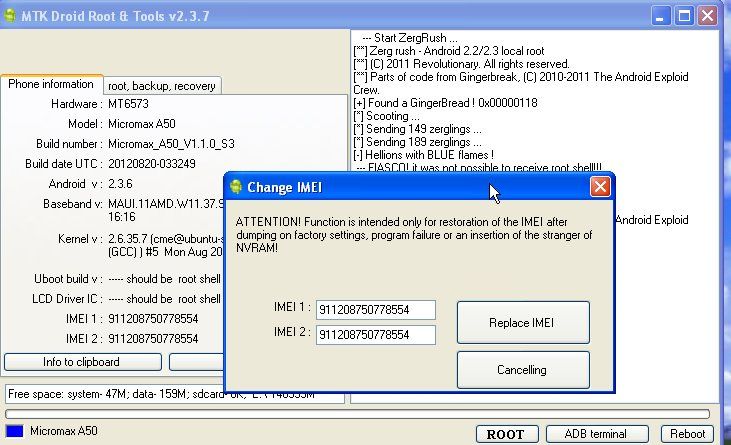This screenshot has height=445, width=731.
Task: Close the Change IMEI dialog
Action: [600, 187]
